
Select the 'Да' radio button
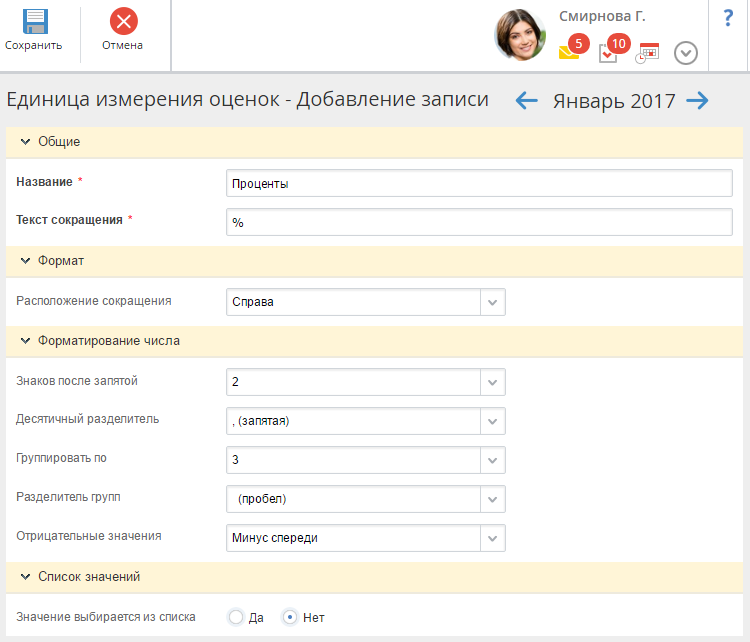point(236,617)
